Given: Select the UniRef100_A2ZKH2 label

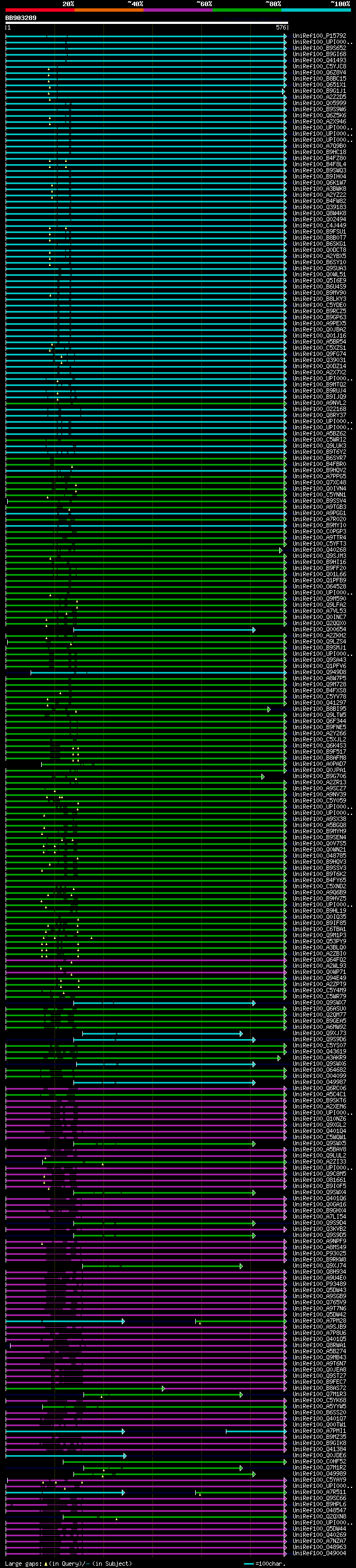Looking at the screenshot, I should point(319,635).
